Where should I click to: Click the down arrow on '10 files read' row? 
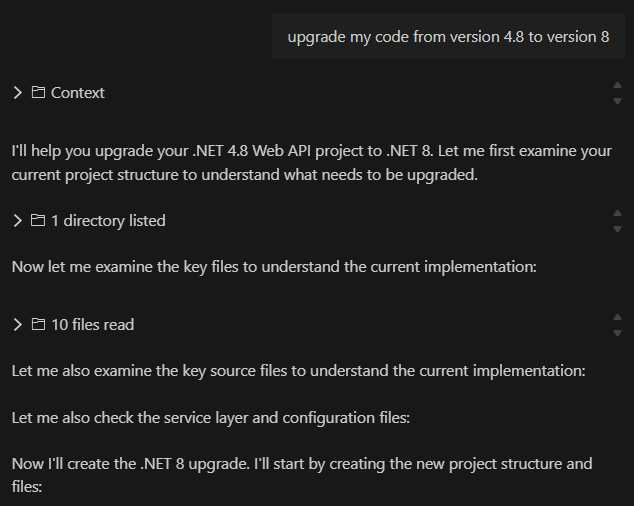(x=617, y=333)
